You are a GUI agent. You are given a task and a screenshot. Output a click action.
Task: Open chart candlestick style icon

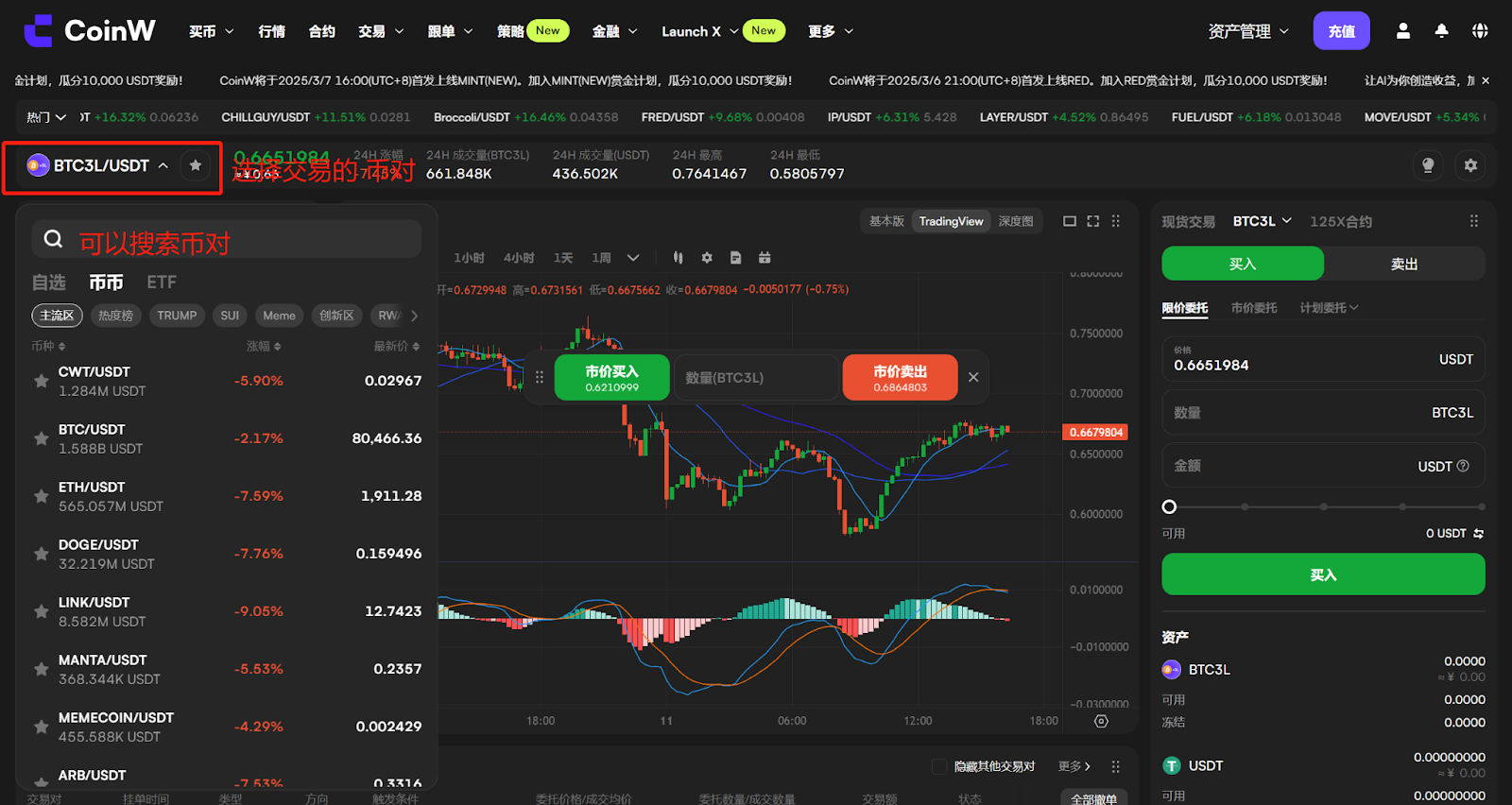click(678, 258)
